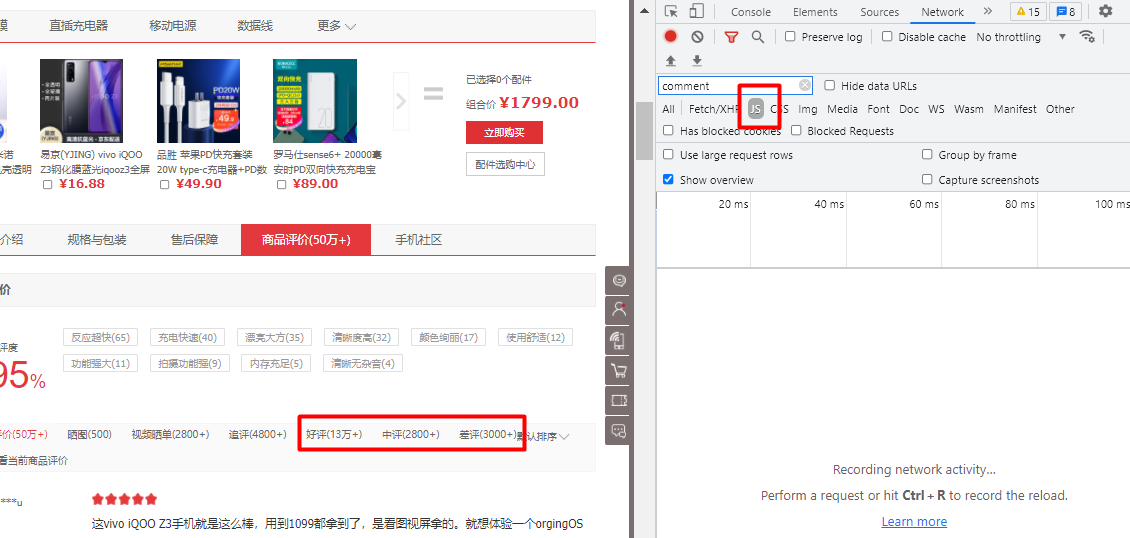Go to next accessory with right arrow
1130x538 pixels.
pyautogui.click(x=401, y=101)
